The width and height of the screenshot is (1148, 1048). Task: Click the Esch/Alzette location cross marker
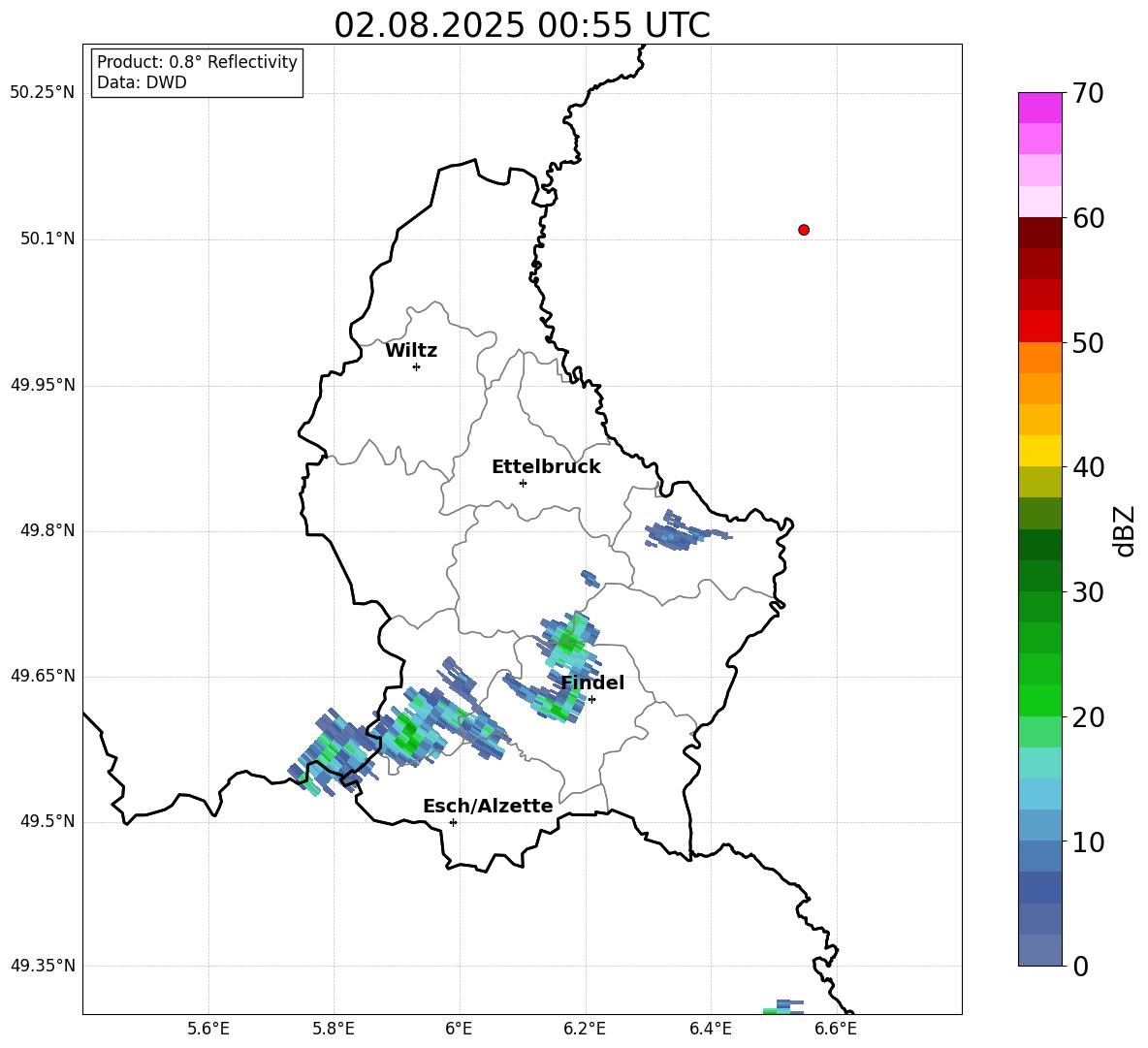click(x=453, y=822)
